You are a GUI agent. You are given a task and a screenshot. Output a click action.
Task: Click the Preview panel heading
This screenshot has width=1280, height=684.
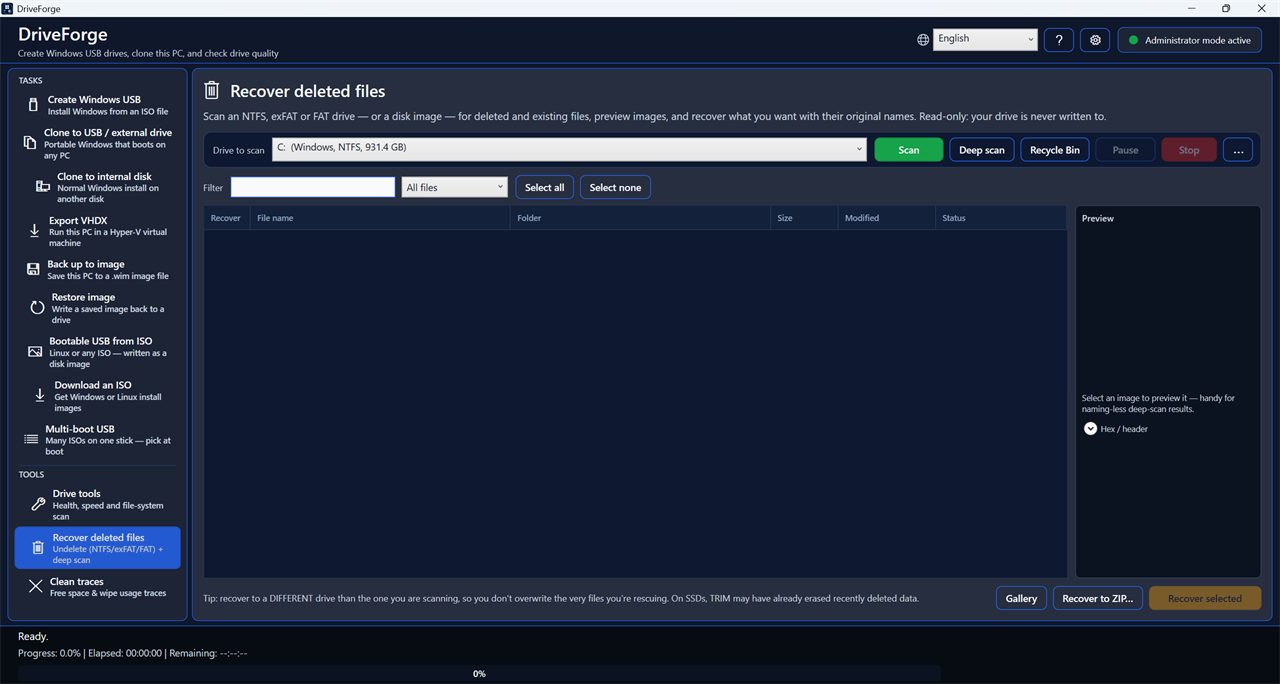[1098, 218]
